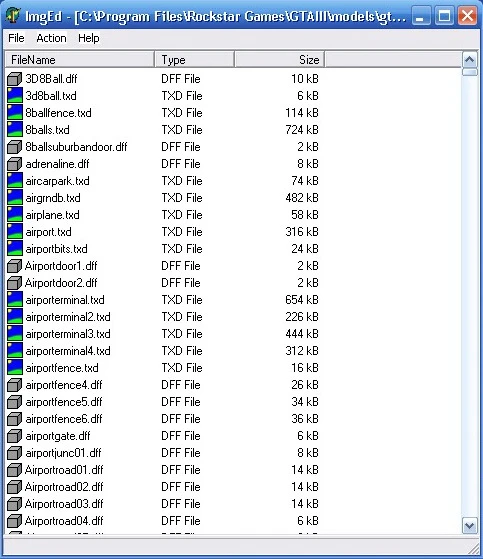Click the scrollbar down arrow
This screenshot has height=559, width=483.
click(x=470, y=526)
